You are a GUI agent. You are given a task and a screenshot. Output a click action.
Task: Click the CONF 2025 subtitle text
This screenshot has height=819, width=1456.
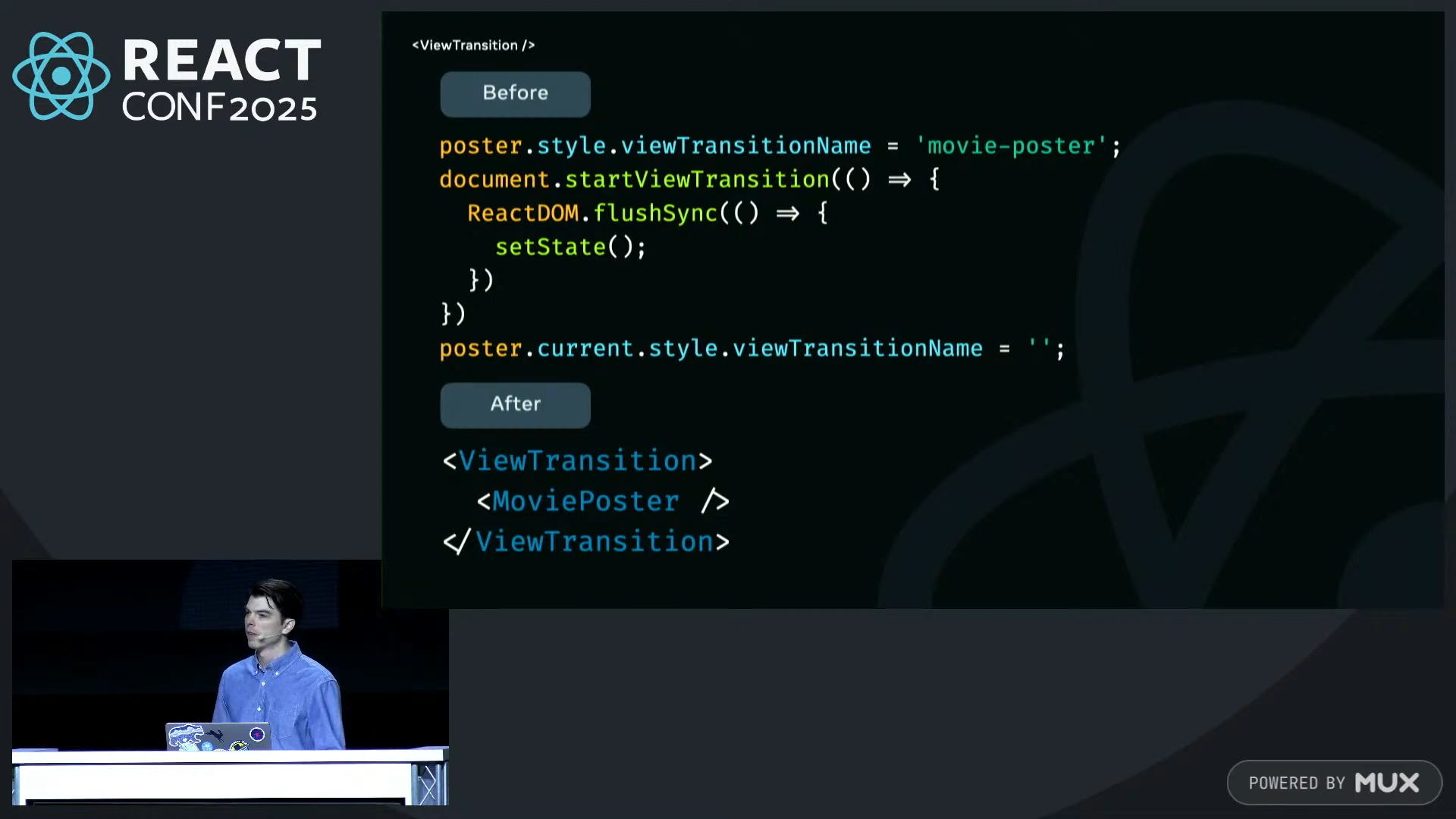point(219,108)
